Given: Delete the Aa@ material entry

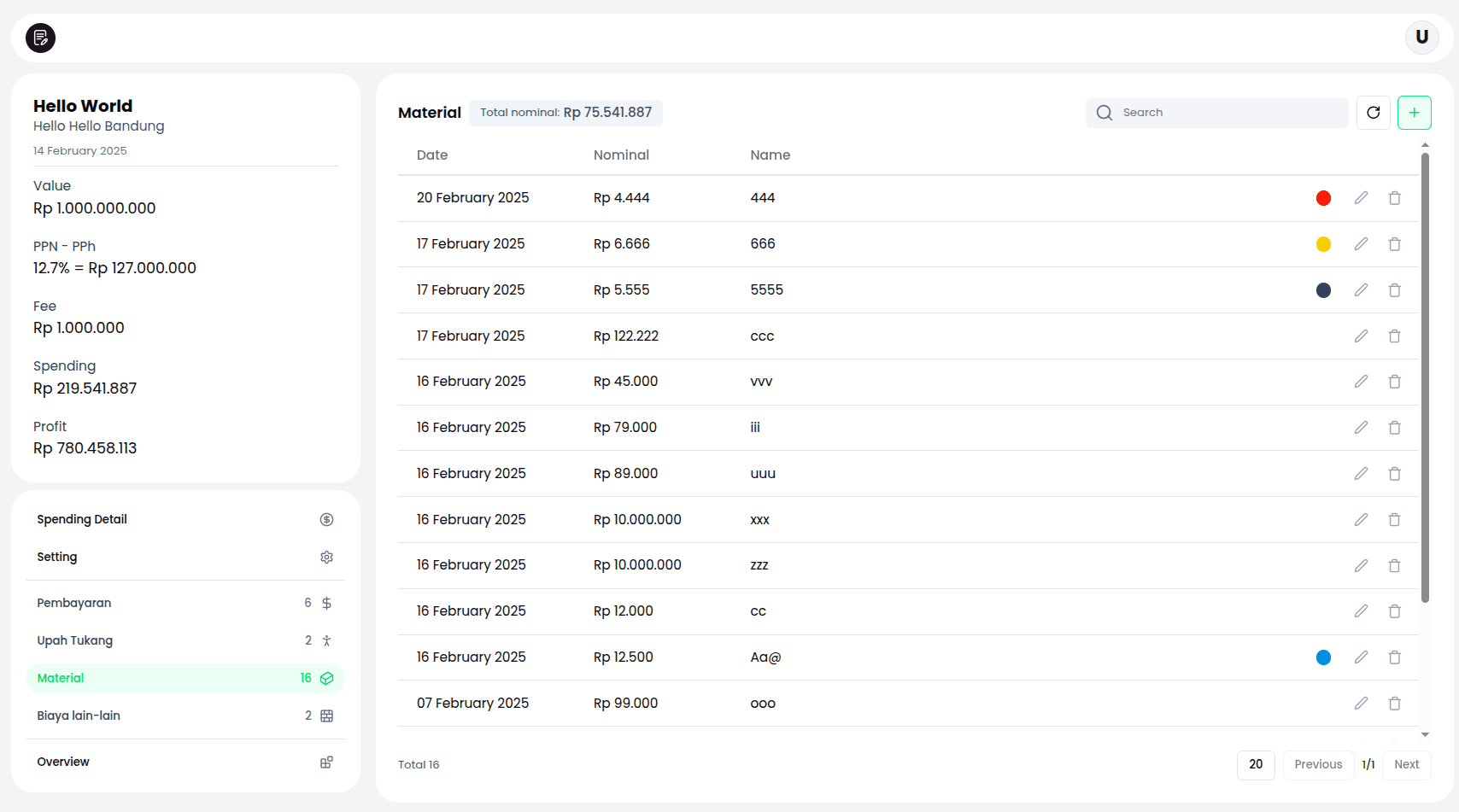Looking at the screenshot, I should point(1394,657).
